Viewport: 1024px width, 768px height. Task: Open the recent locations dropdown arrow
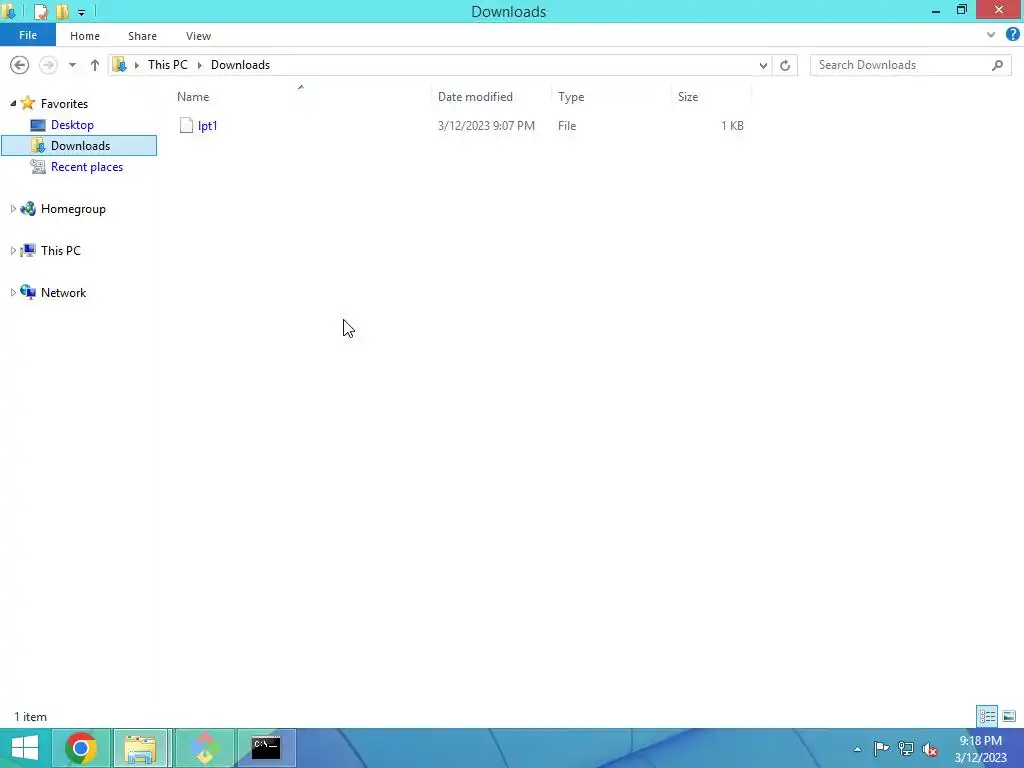(x=72, y=65)
